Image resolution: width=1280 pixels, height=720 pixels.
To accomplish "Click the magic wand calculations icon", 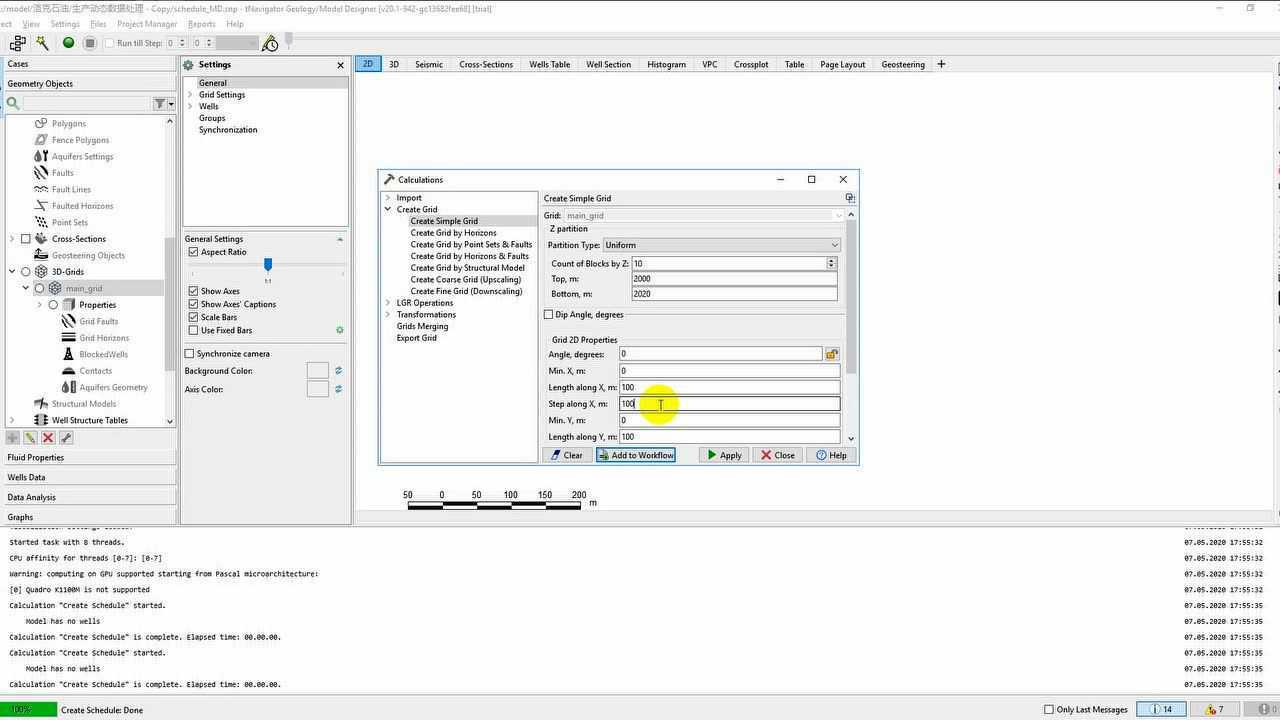I will coord(42,43).
